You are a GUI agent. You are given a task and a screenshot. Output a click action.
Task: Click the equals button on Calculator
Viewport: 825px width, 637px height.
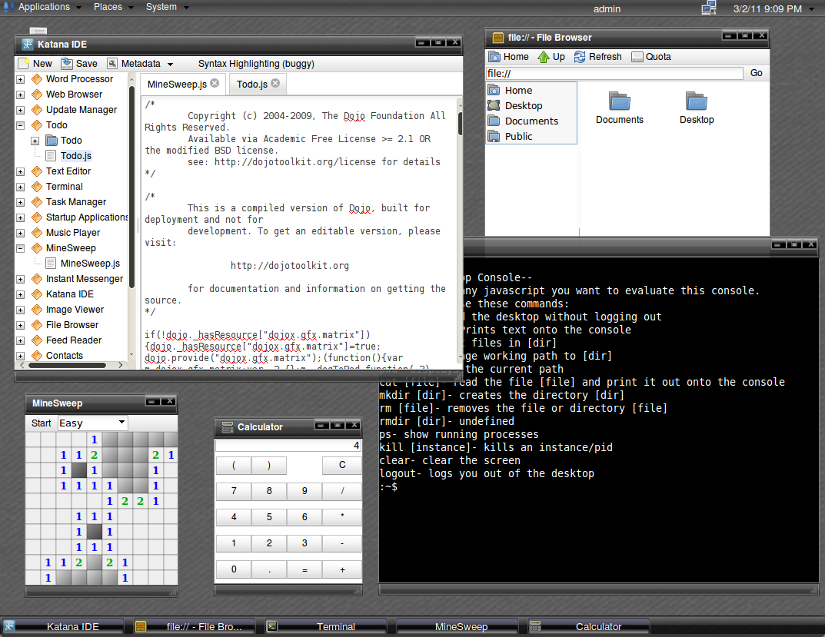click(305, 570)
